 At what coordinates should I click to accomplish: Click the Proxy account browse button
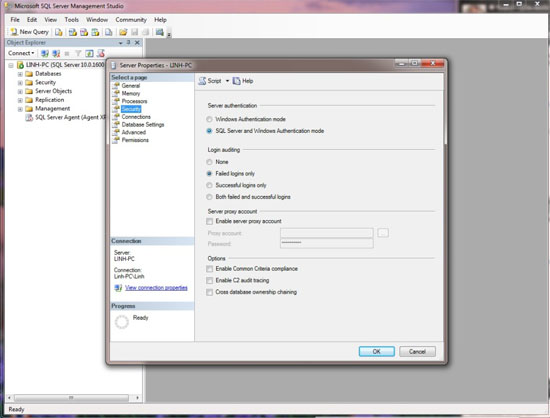(383, 233)
